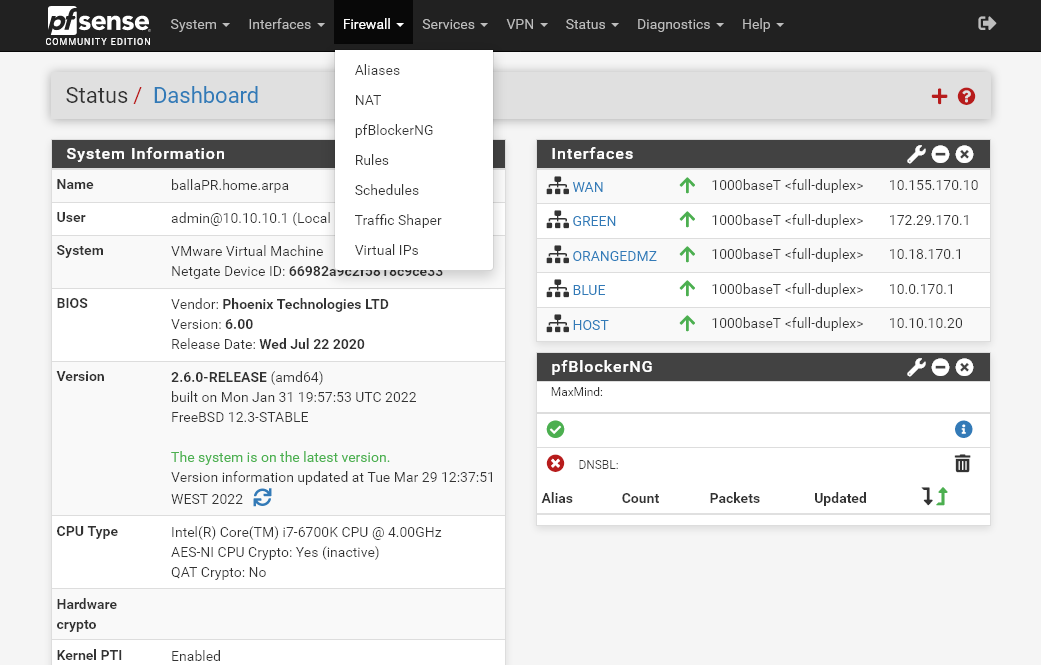Click the logout icon in the navbar
This screenshot has height=665, width=1041.
coord(986,22)
